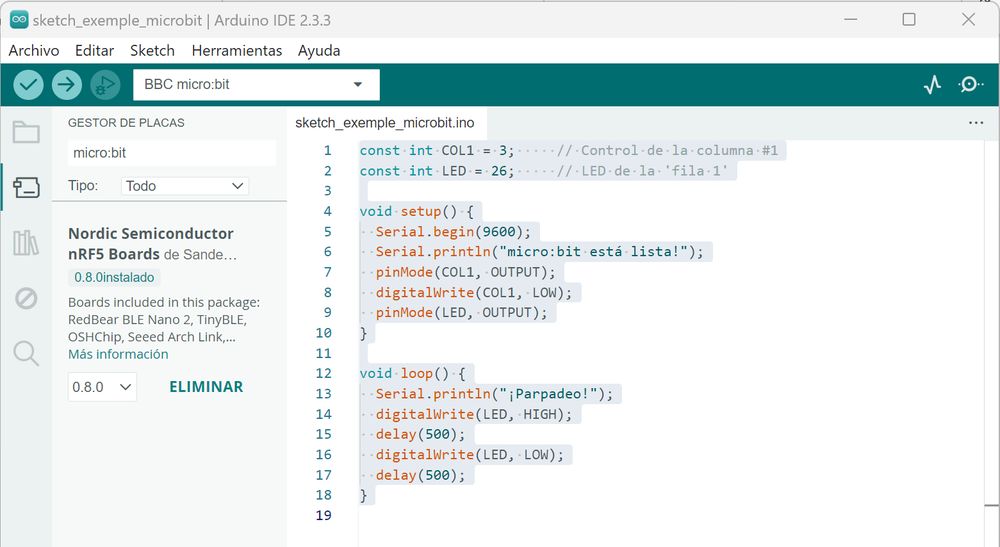Click the Verify sketch checkmark button

pyautogui.click(x=28, y=84)
